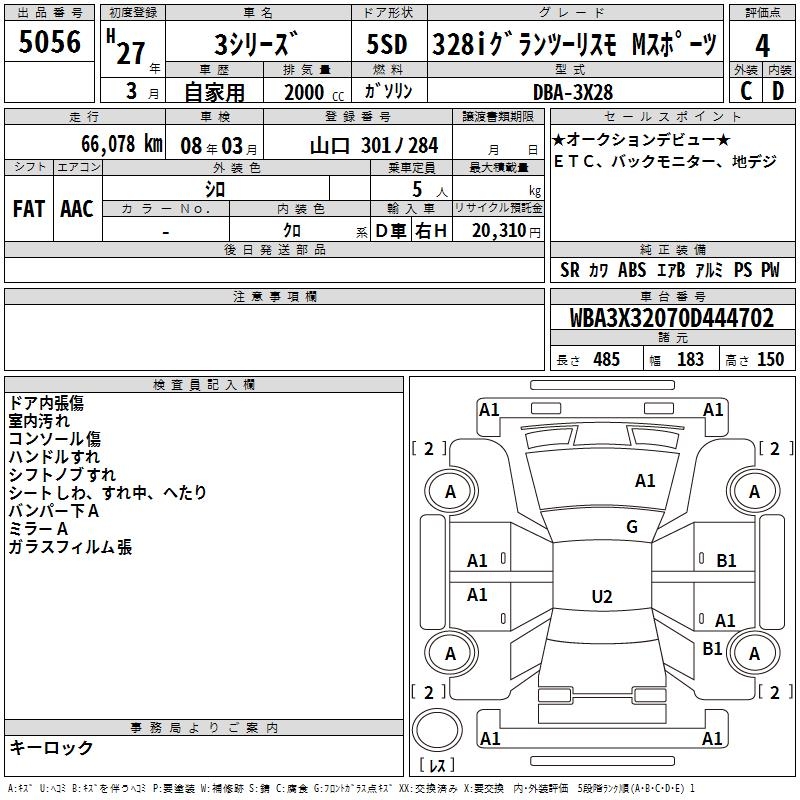Select the vehicle history value 自家用

point(214,92)
